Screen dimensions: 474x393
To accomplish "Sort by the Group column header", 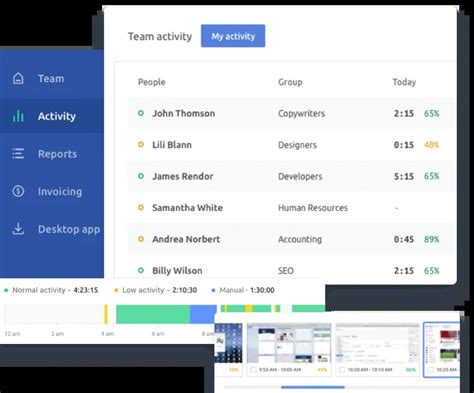I will coord(290,82).
